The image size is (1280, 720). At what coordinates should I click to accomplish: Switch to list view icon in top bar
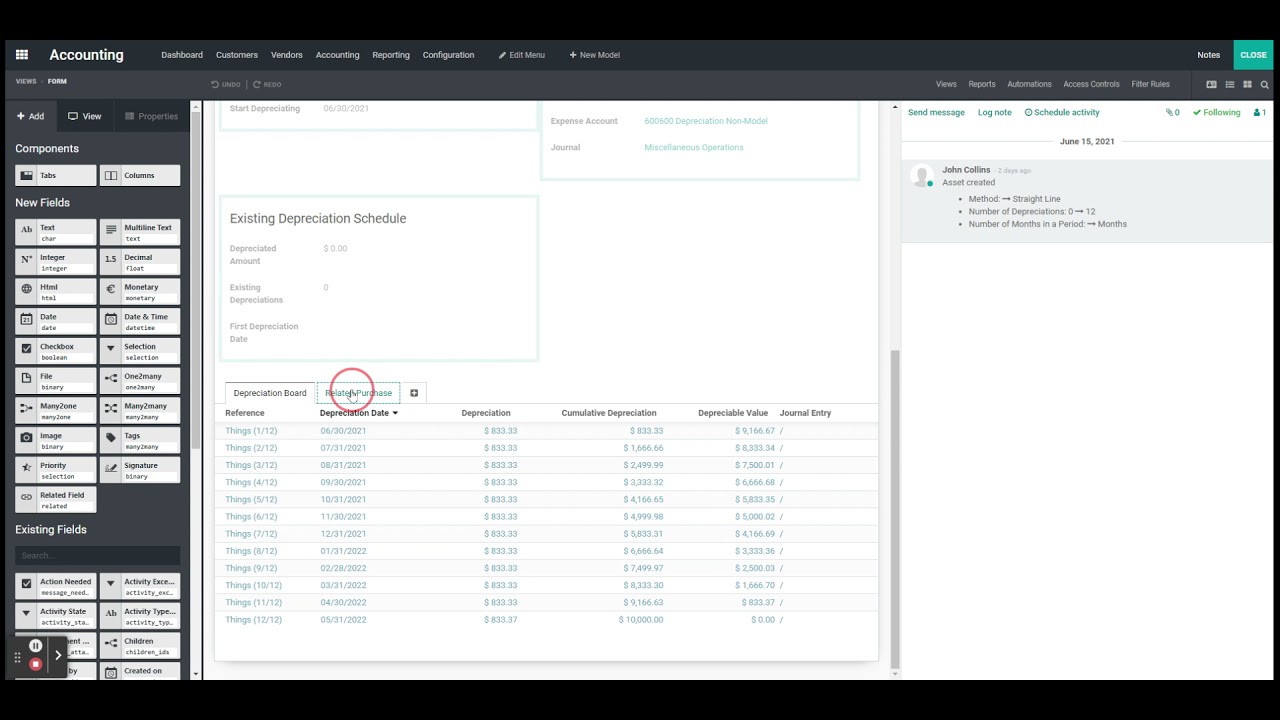(x=1230, y=85)
